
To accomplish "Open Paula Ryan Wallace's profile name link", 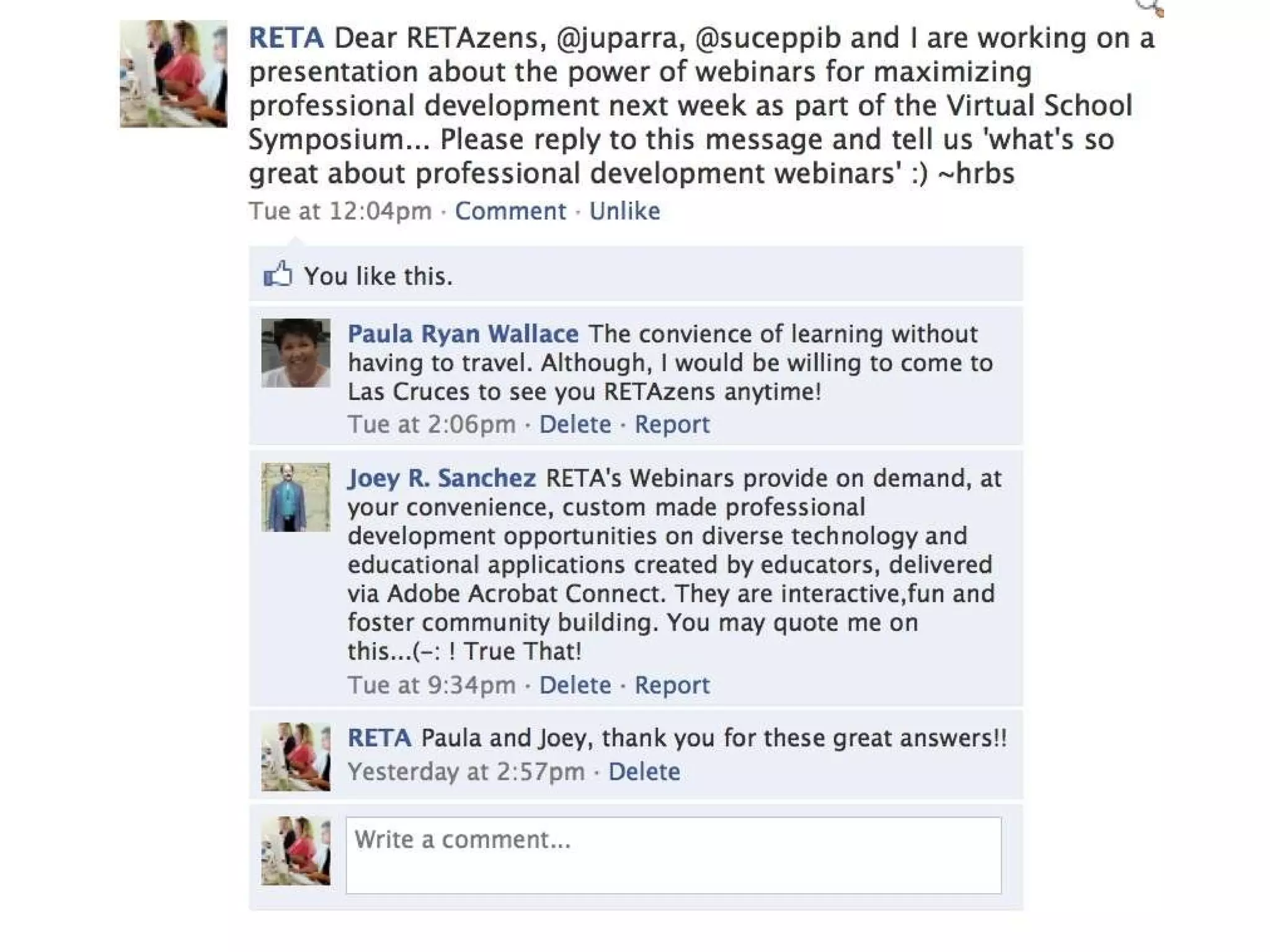I will pyautogui.click(x=463, y=334).
